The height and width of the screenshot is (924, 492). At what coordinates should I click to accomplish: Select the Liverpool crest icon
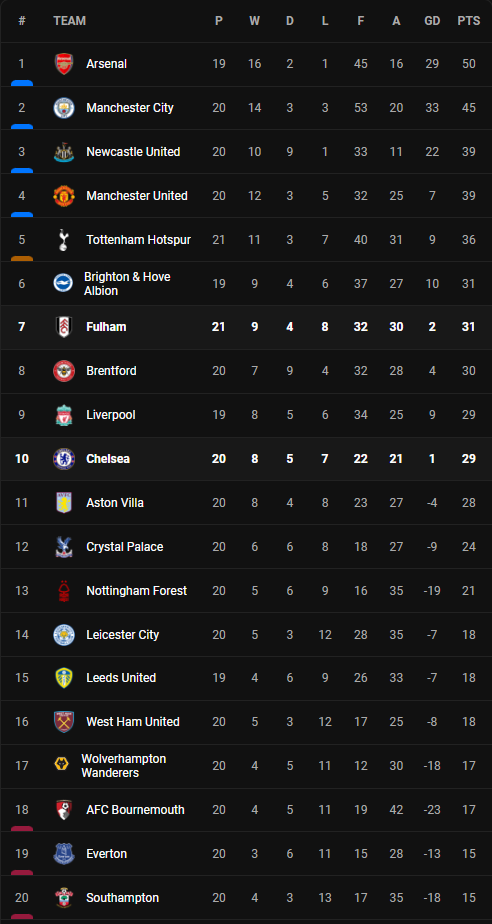click(64, 415)
